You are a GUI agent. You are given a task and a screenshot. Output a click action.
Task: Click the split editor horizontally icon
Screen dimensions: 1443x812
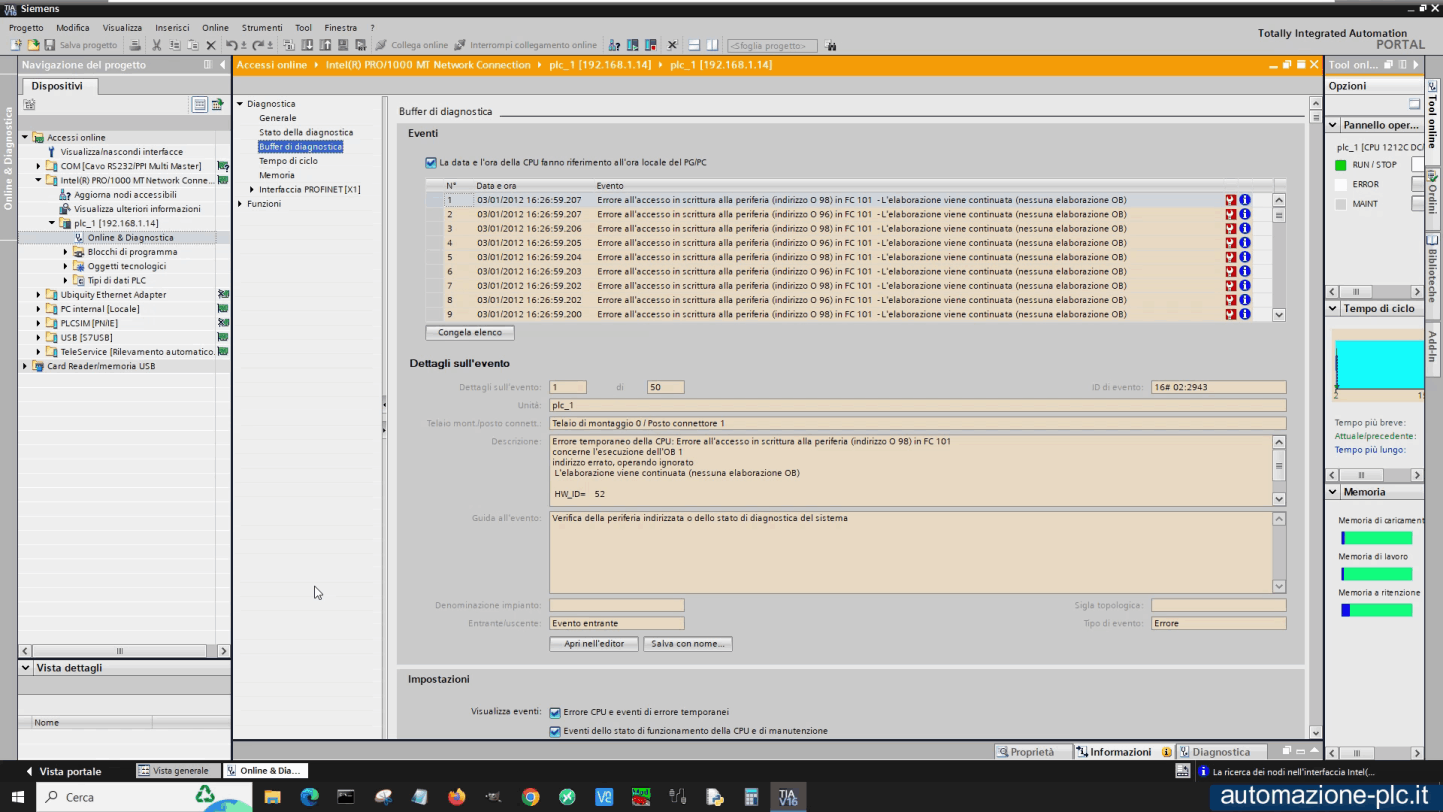click(694, 45)
